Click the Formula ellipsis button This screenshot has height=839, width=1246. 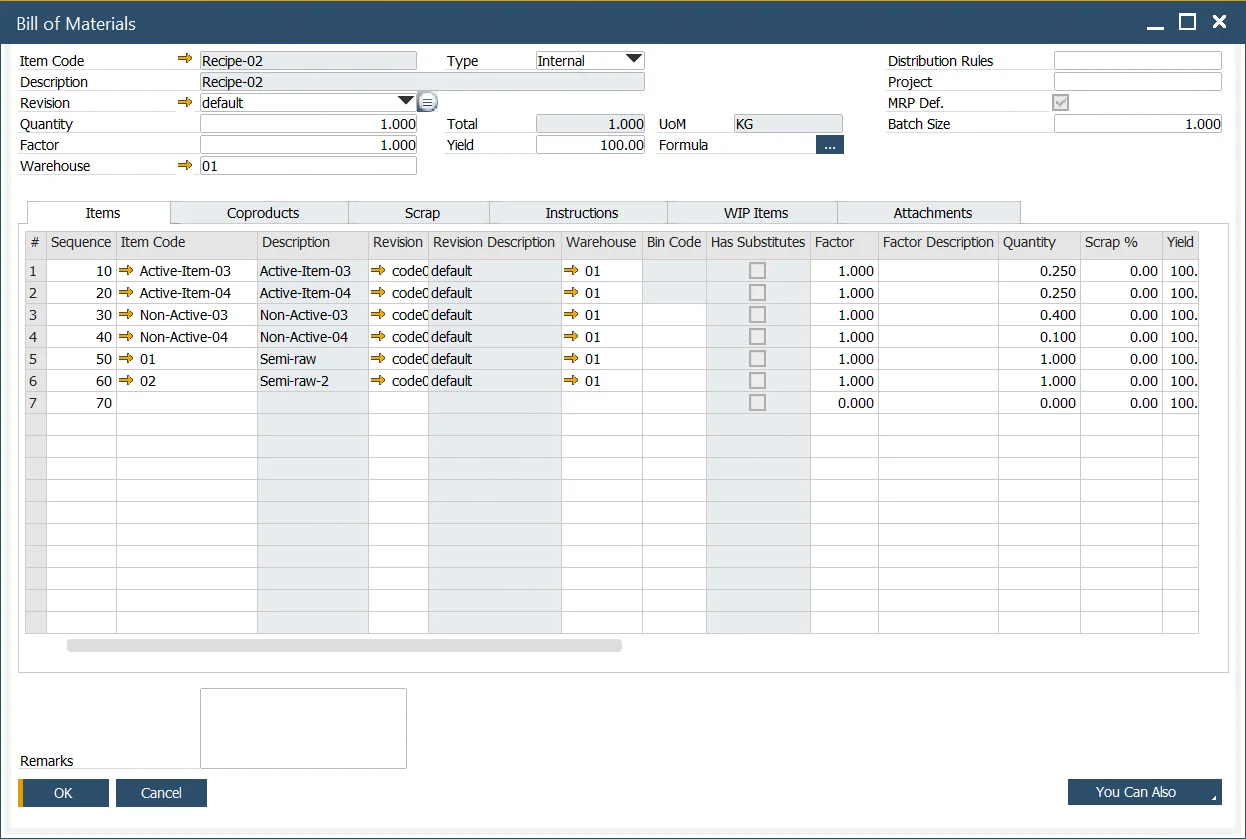(830, 145)
